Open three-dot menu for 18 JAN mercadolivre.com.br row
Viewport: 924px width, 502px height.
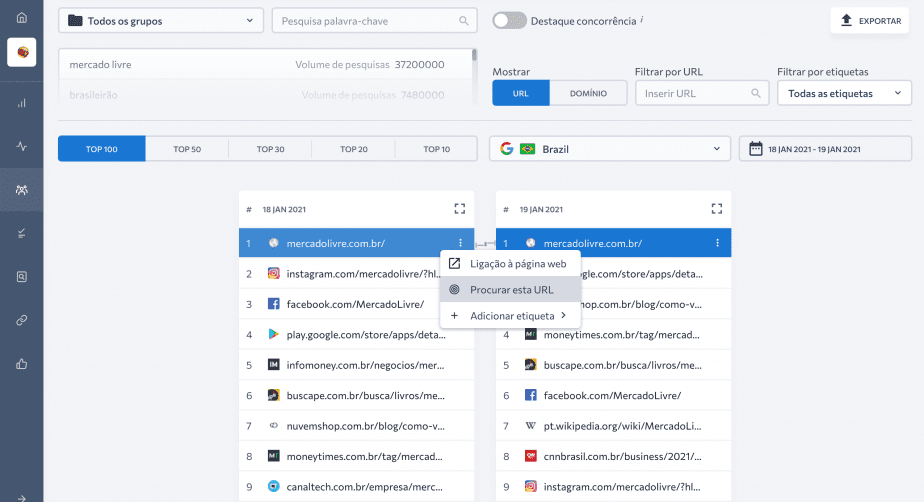coord(460,243)
